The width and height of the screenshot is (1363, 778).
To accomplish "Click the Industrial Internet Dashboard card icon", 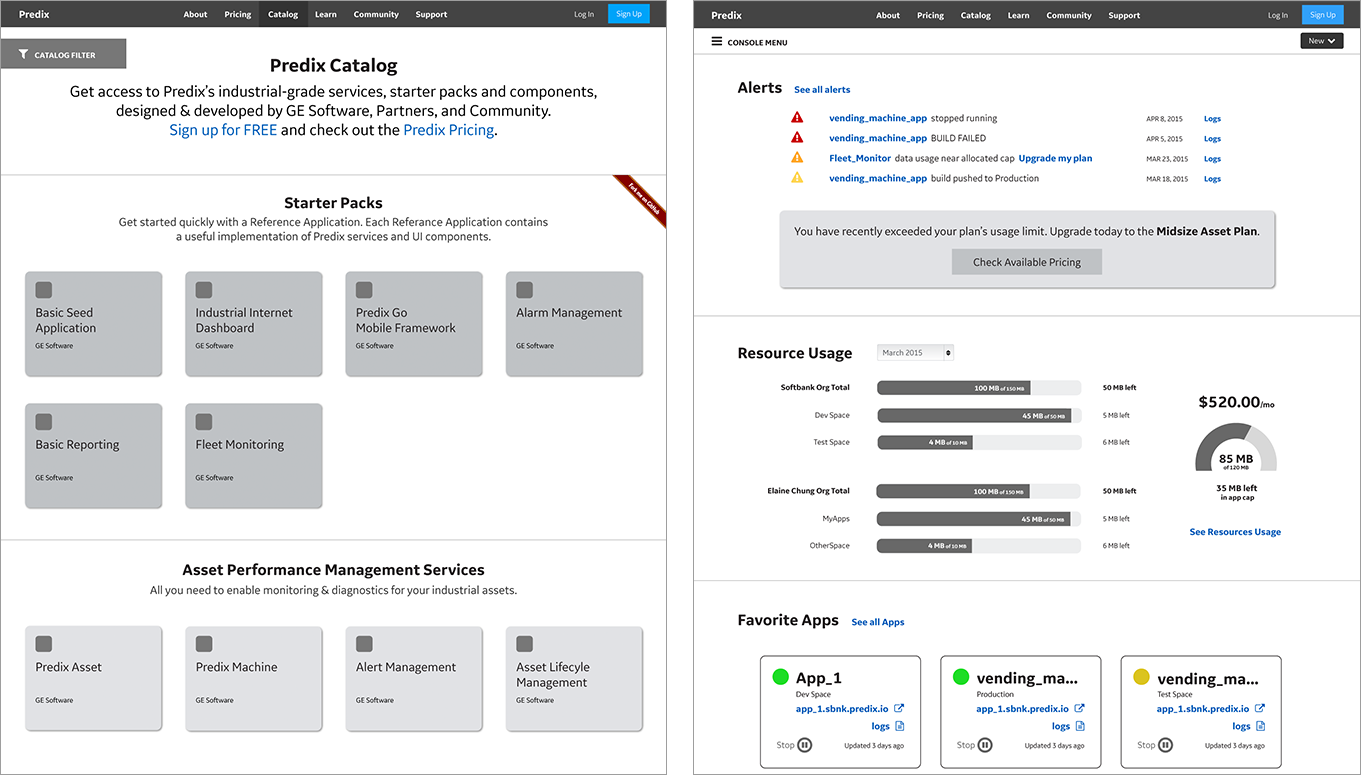I will coord(204,290).
